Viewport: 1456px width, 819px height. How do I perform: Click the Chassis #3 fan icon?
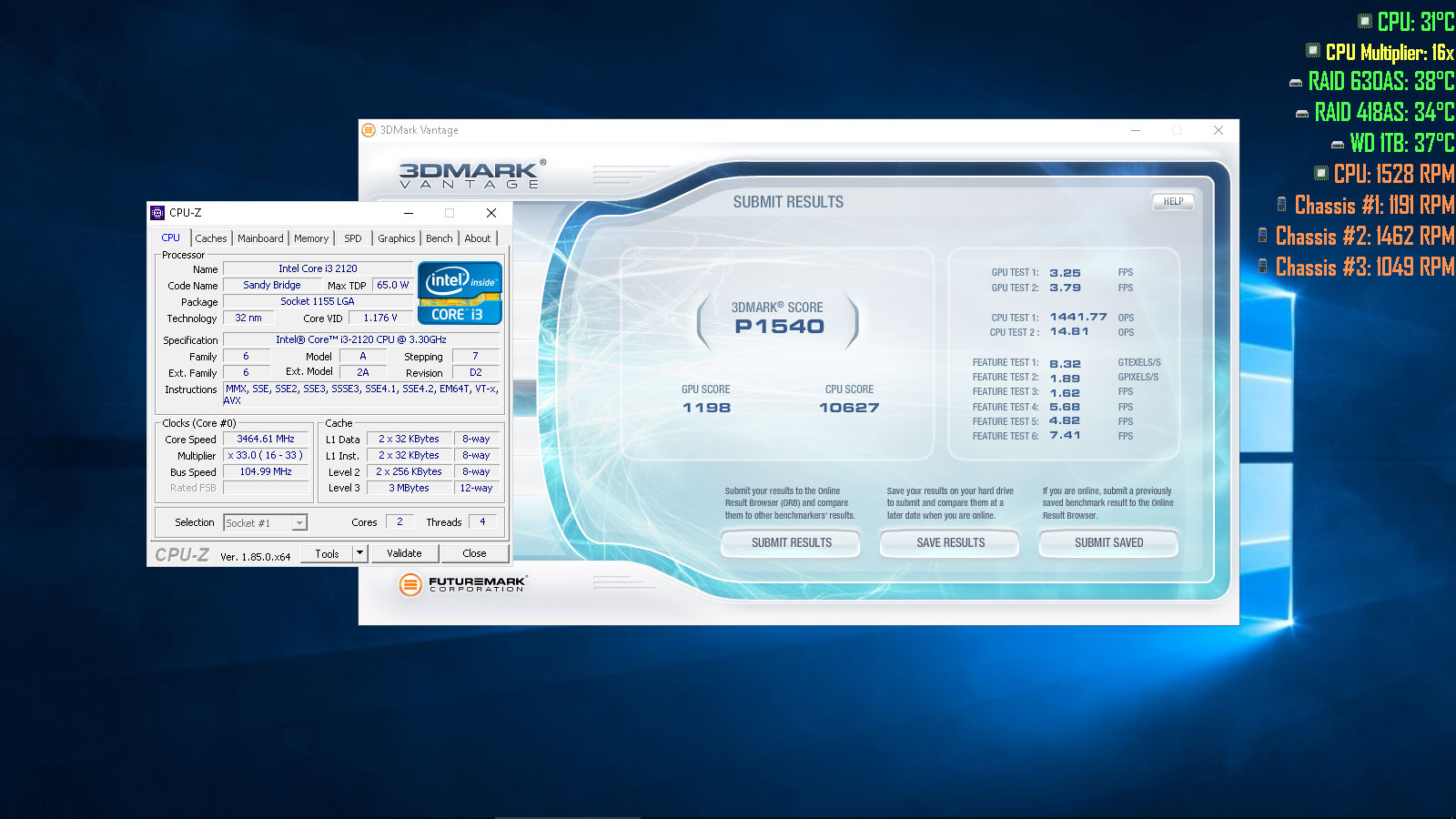[1263, 266]
